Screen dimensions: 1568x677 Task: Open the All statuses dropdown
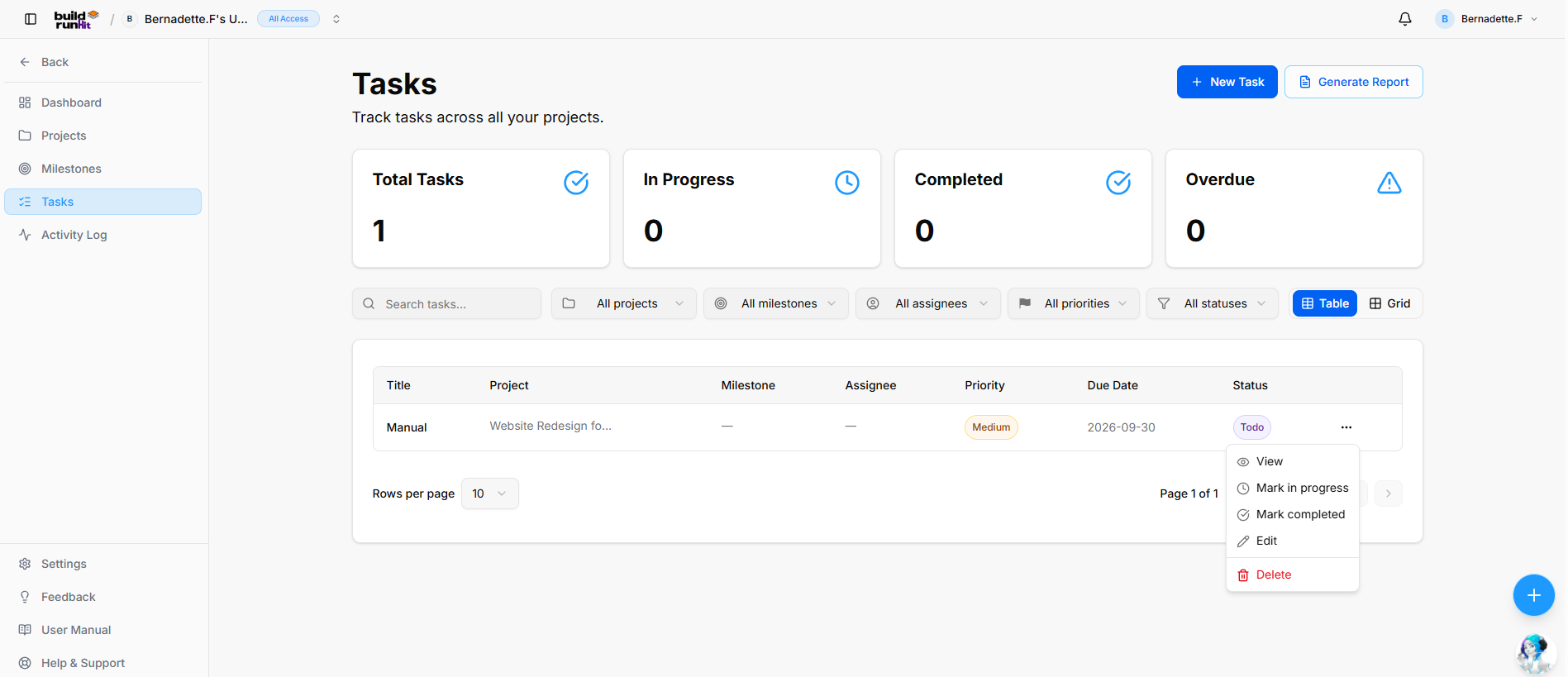[x=1213, y=303]
